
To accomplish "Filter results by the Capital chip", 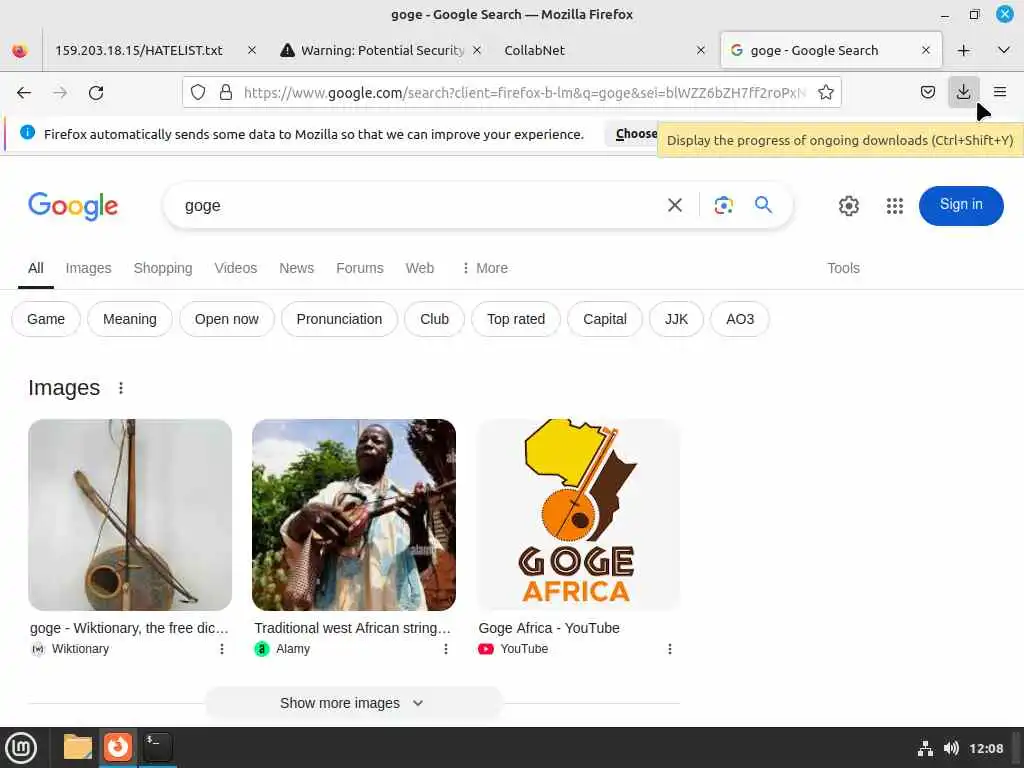I will point(605,319).
